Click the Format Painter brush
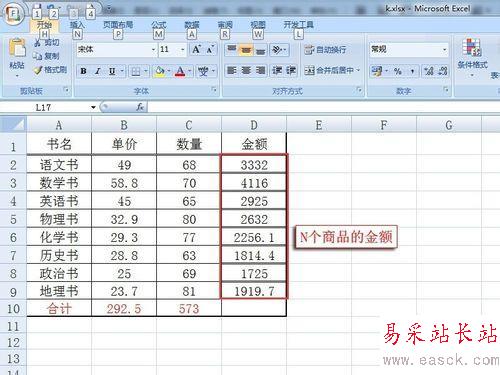The width and height of the screenshot is (500, 375). coord(38,70)
